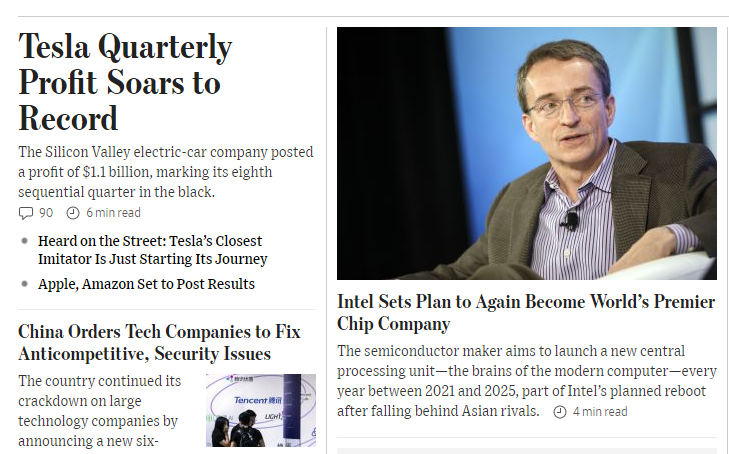Click the Intel executive photo
This screenshot has height=454, width=729.
coord(526,153)
